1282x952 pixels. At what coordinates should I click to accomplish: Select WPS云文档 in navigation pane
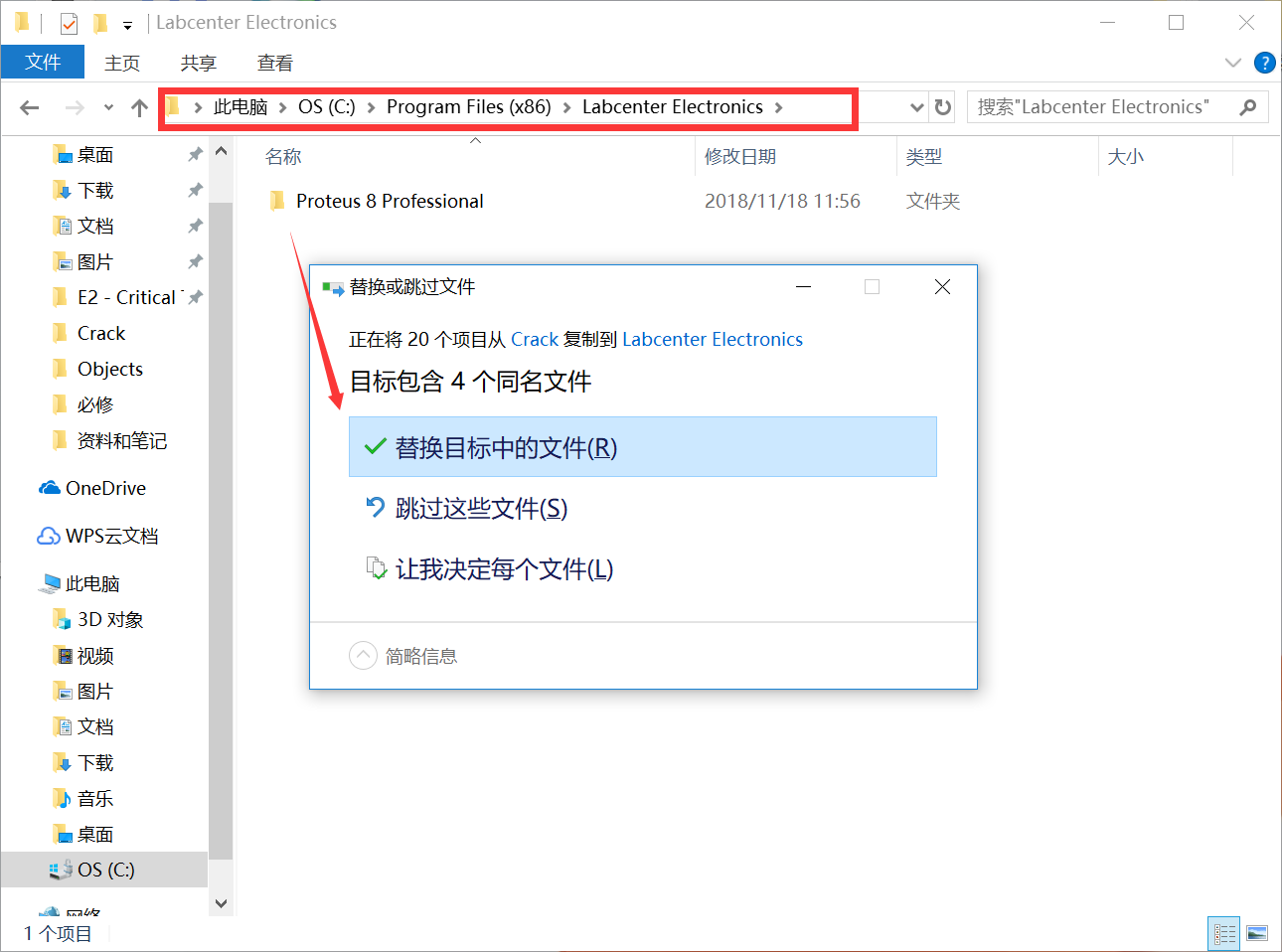click(111, 536)
